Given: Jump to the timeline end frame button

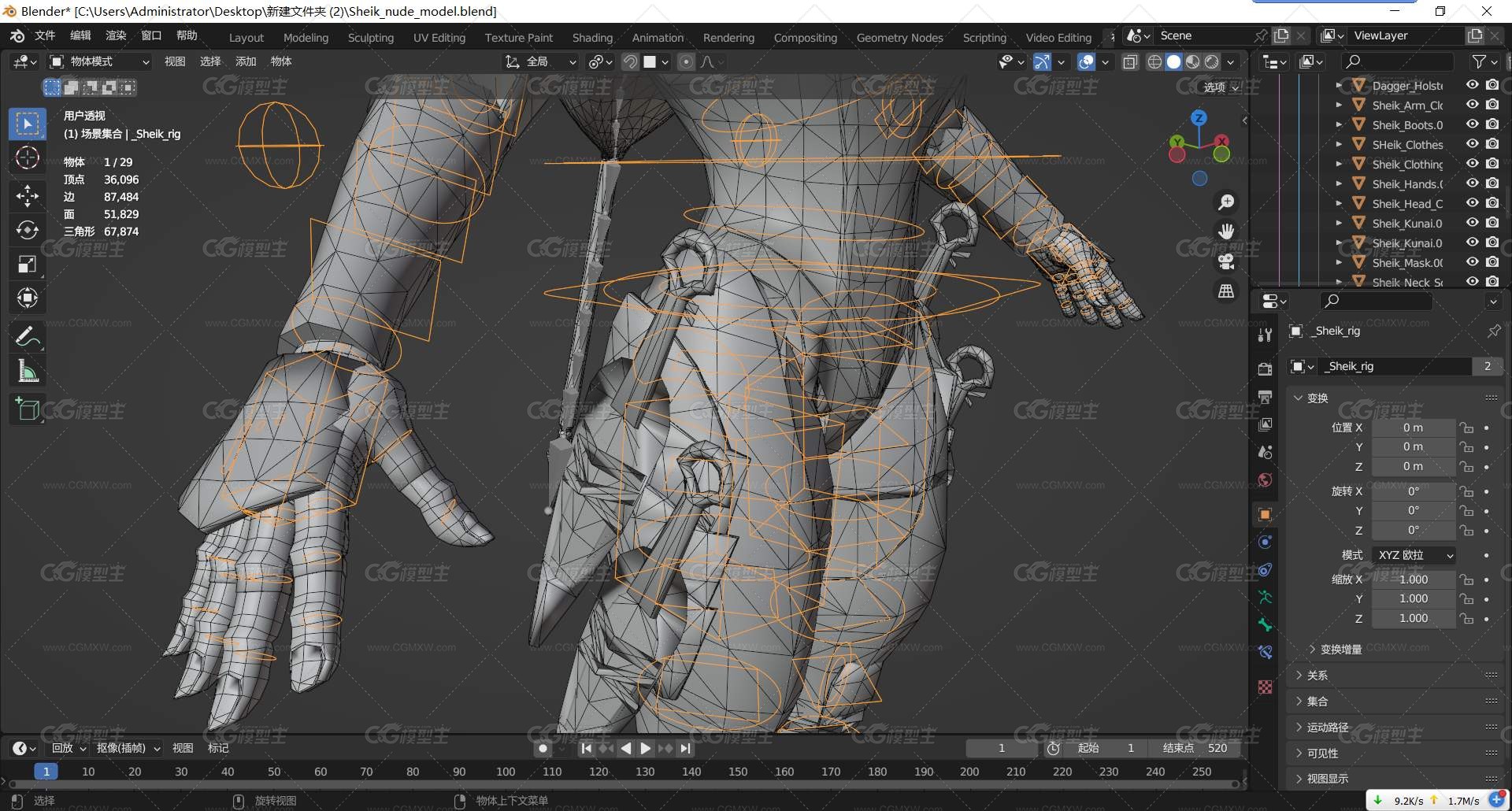Looking at the screenshot, I should coord(685,749).
